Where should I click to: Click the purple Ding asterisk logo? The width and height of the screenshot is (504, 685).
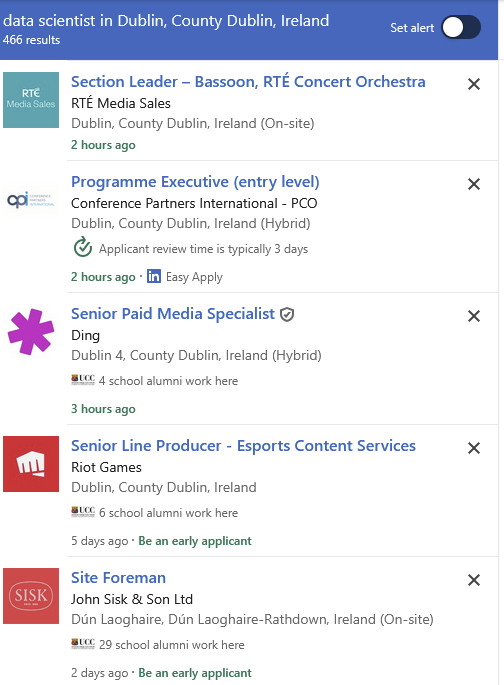click(x=31, y=332)
